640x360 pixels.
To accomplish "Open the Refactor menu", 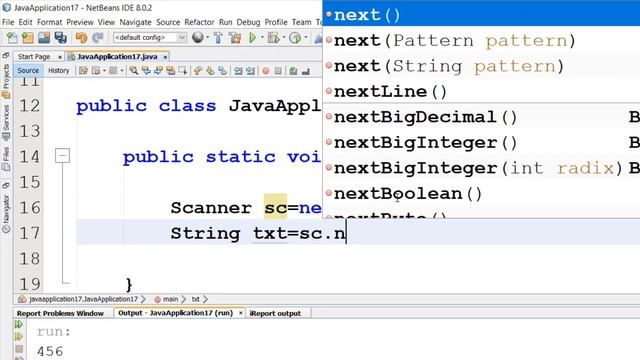I will [x=199, y=22].
